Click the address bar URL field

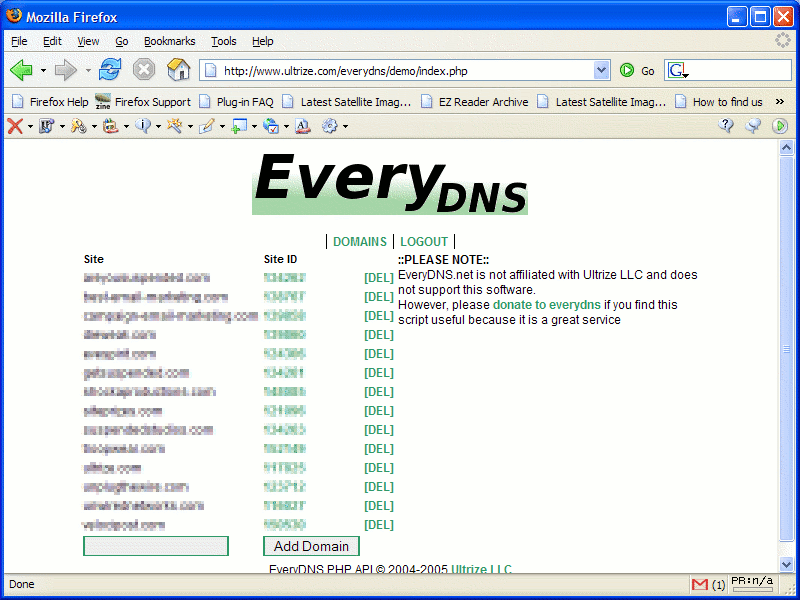click(x=407, y=71)
